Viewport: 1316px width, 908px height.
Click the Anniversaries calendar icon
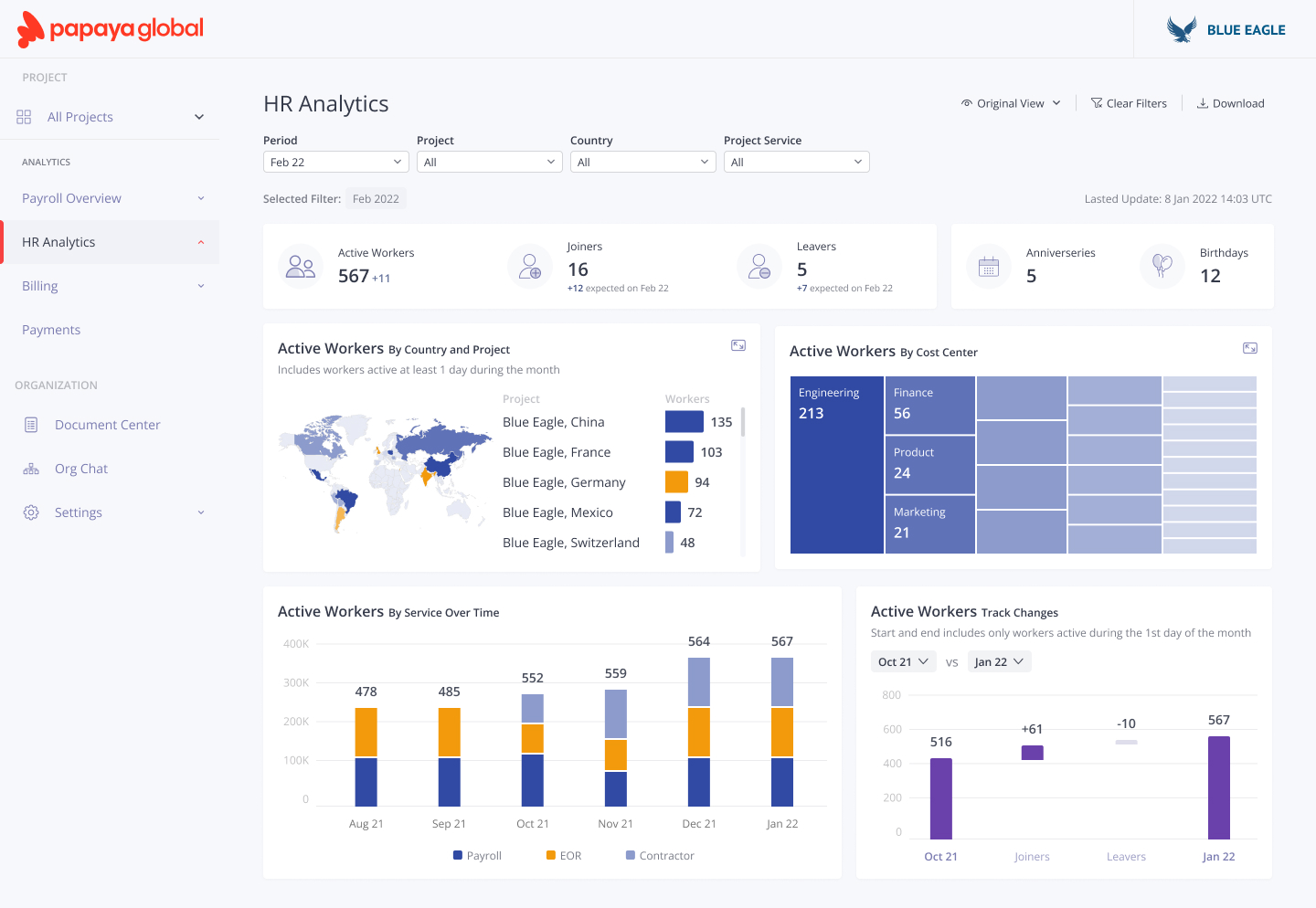988,266
